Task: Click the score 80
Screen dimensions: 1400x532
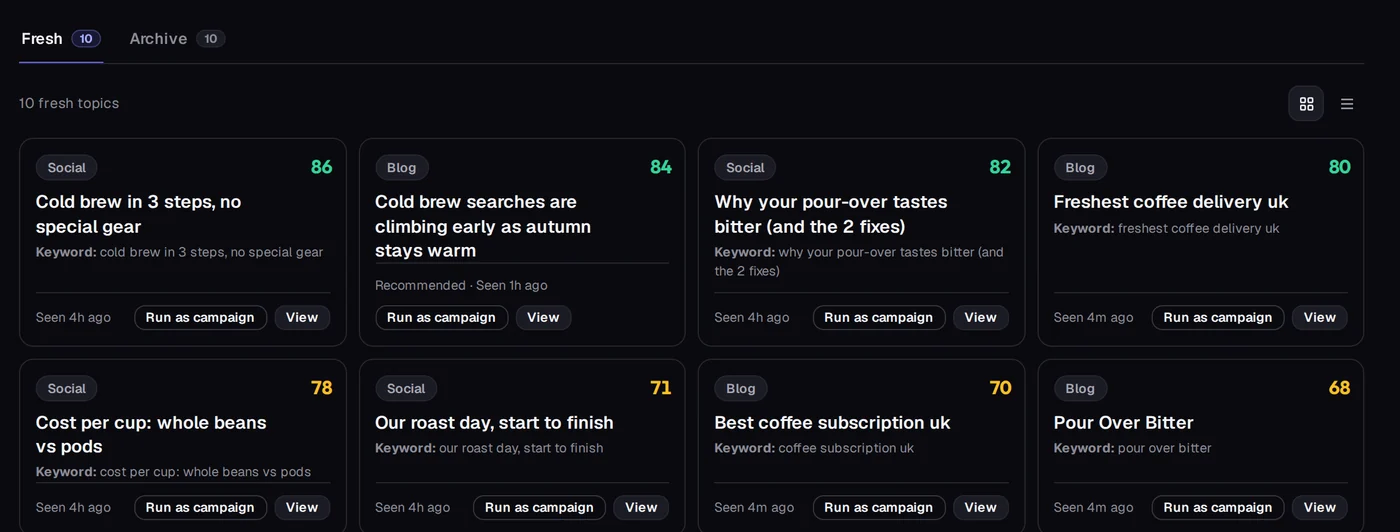Action: pos(1340,167)
